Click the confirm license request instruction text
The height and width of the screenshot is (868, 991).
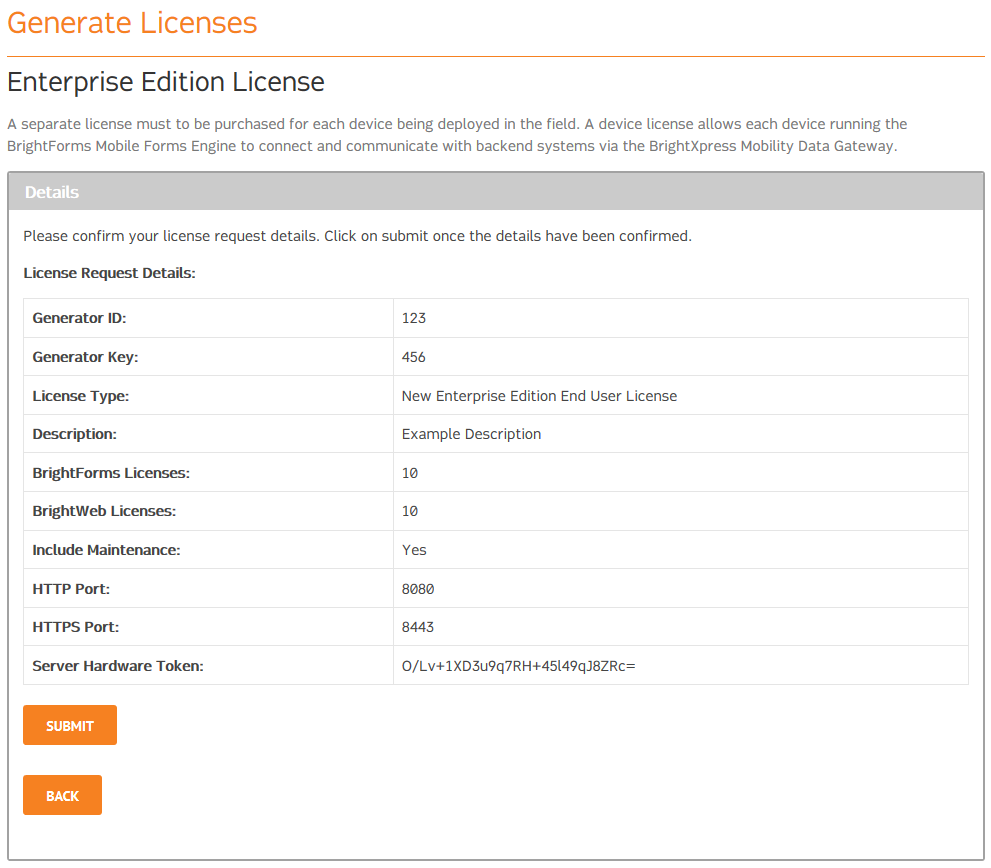coord(357,237)
